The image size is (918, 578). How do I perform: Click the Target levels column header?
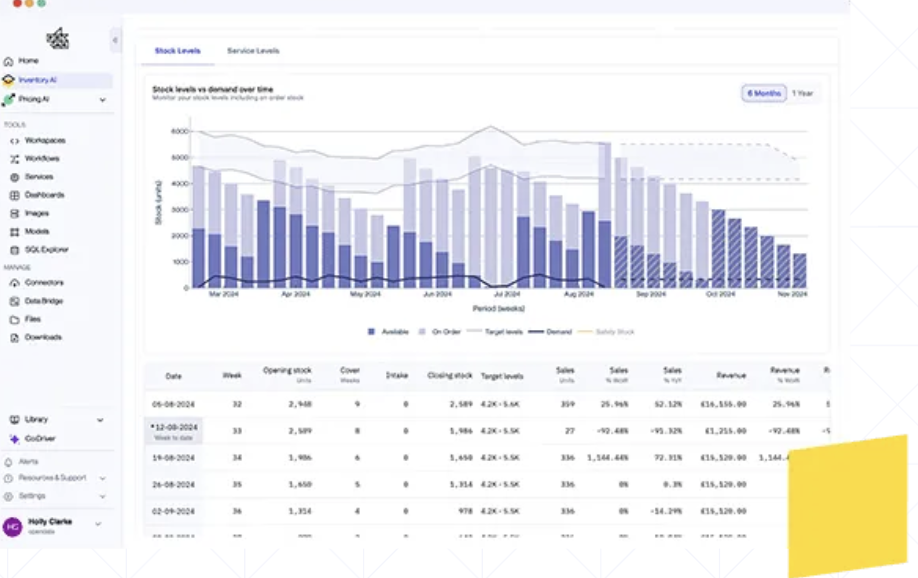pyautogui.click(x=502, y=376)
